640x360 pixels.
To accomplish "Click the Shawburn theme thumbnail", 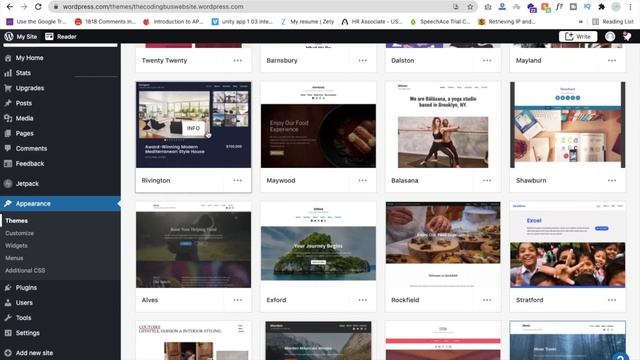I will click(x=568, y=125).
